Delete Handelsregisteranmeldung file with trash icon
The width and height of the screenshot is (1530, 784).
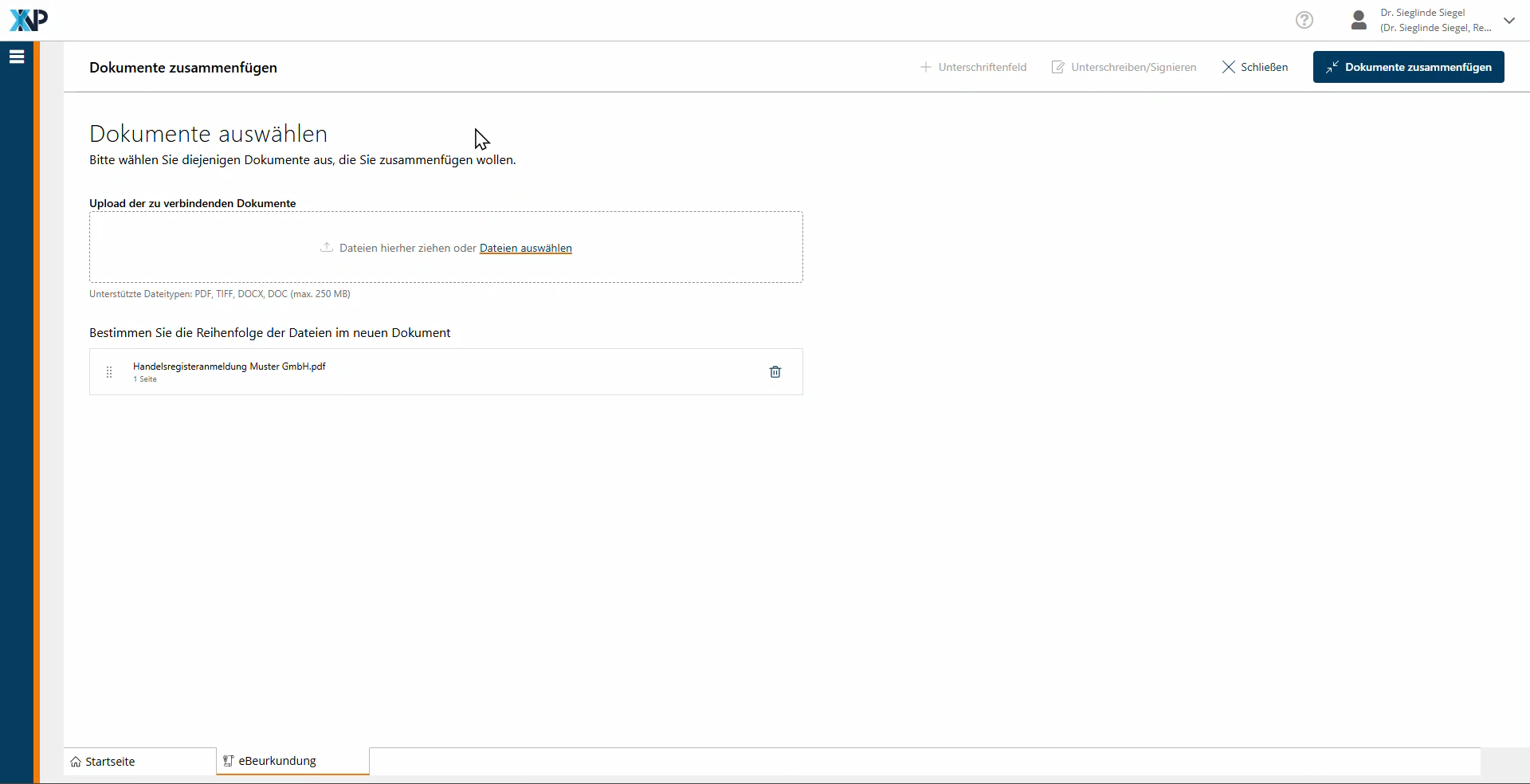[775, 372]
